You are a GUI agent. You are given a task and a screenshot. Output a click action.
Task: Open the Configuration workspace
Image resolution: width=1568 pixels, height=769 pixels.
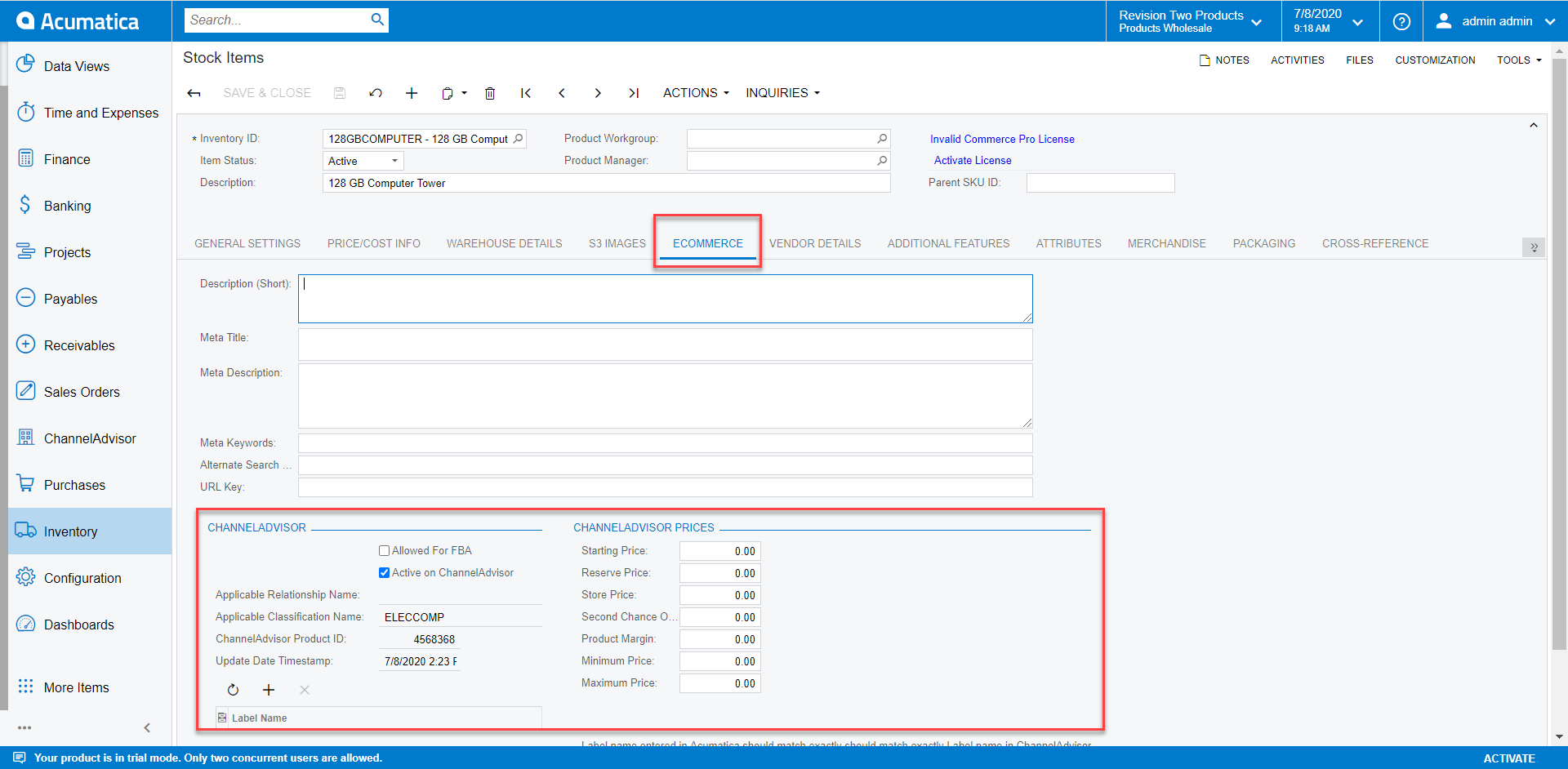point(90,578)
